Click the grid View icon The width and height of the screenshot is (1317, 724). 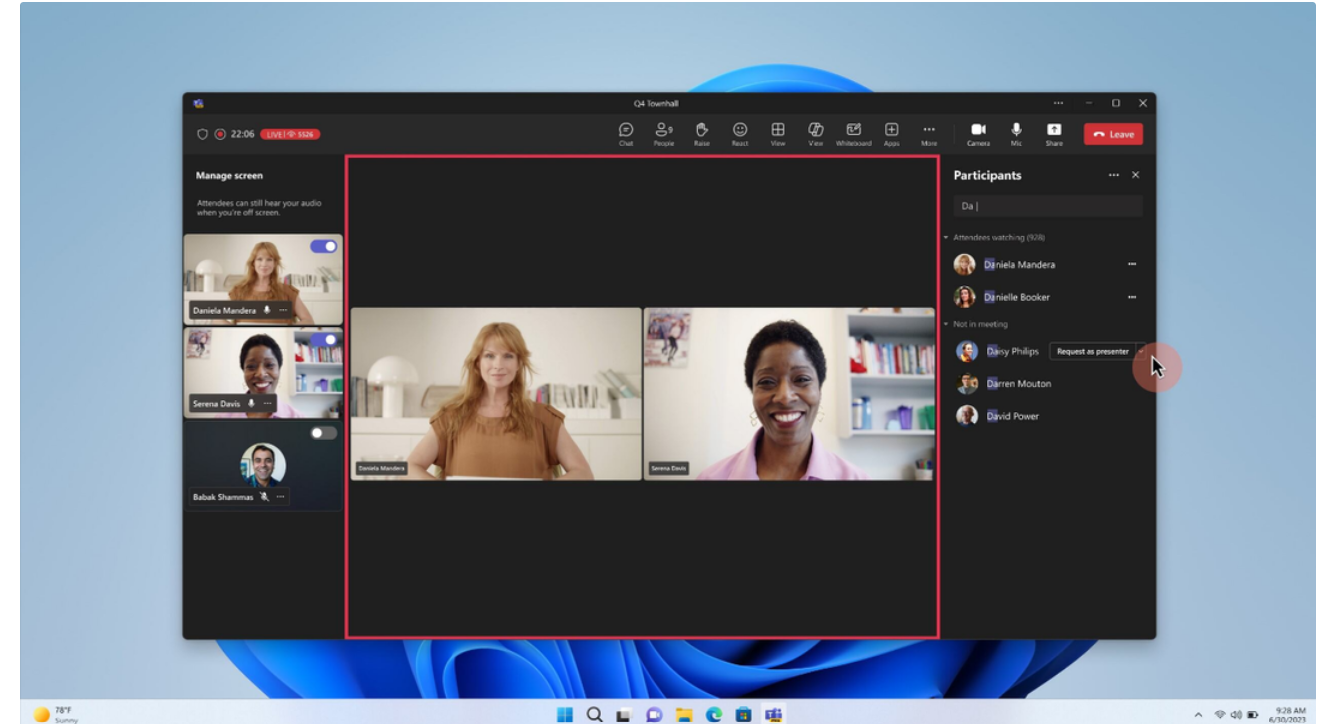777,134
